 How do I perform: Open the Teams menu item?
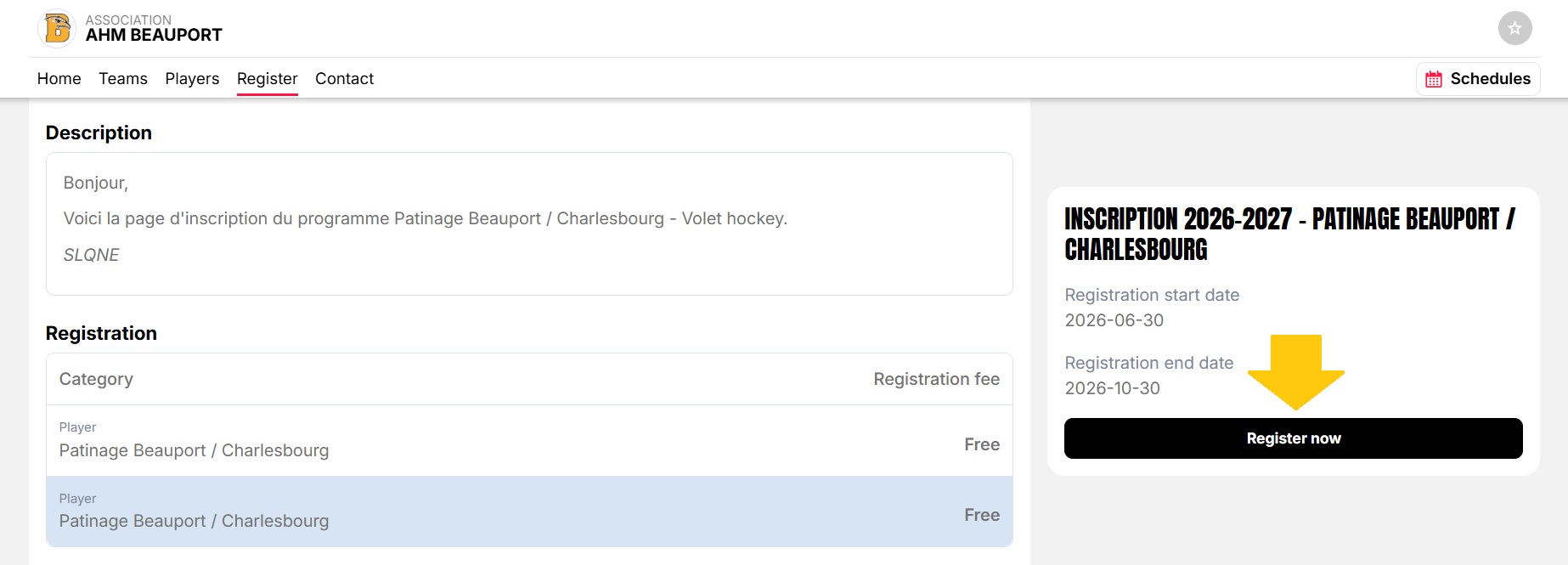coord(123,78)
